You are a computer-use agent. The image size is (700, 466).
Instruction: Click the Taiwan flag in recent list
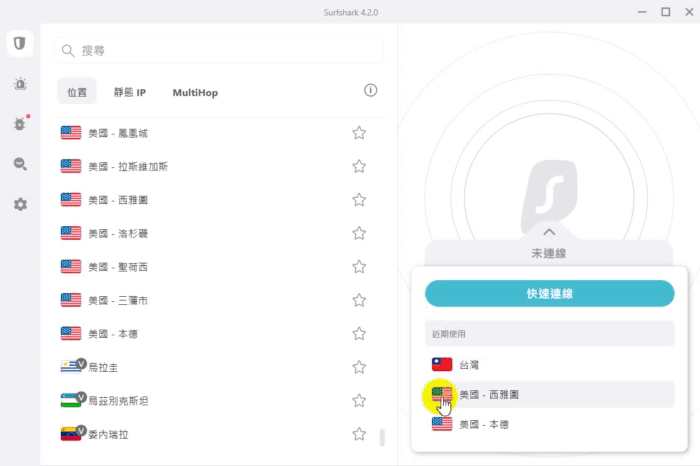(x=442, y=365)
